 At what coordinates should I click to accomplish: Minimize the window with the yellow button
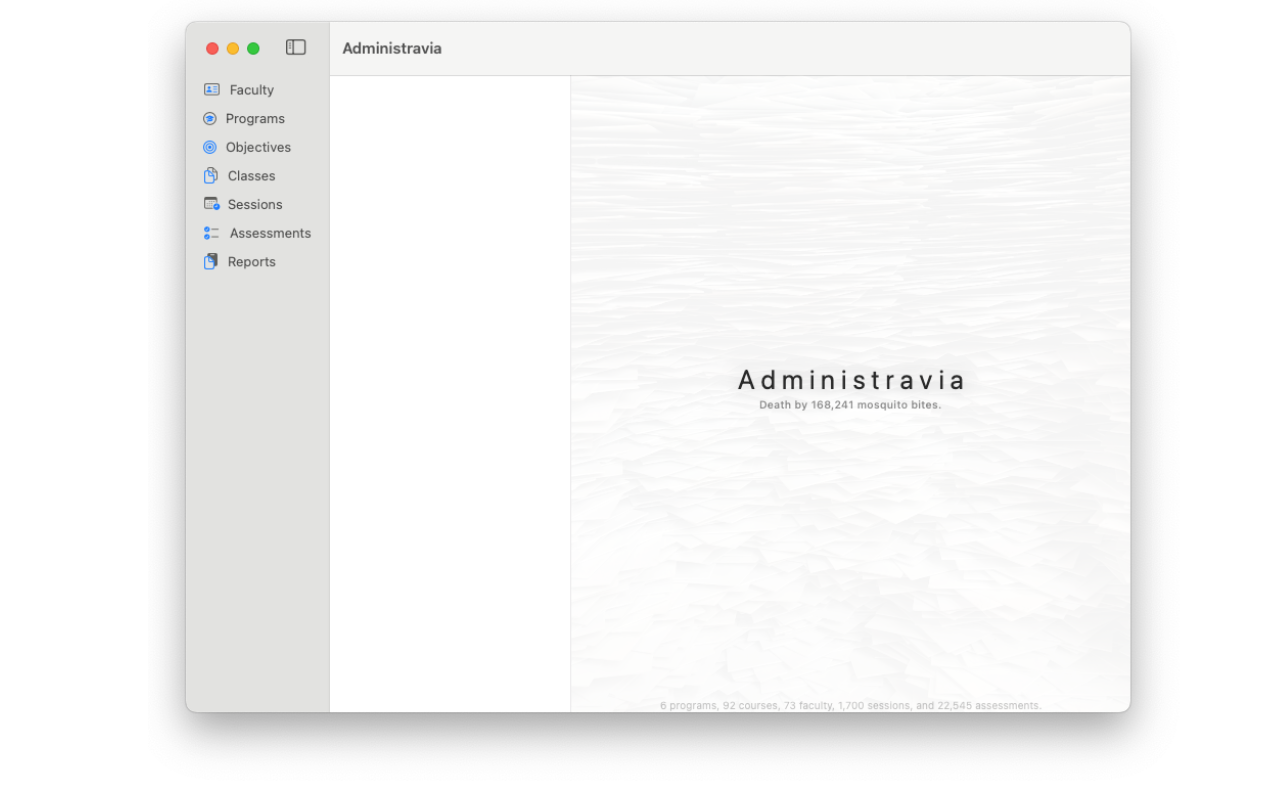[x=232, y=47]
